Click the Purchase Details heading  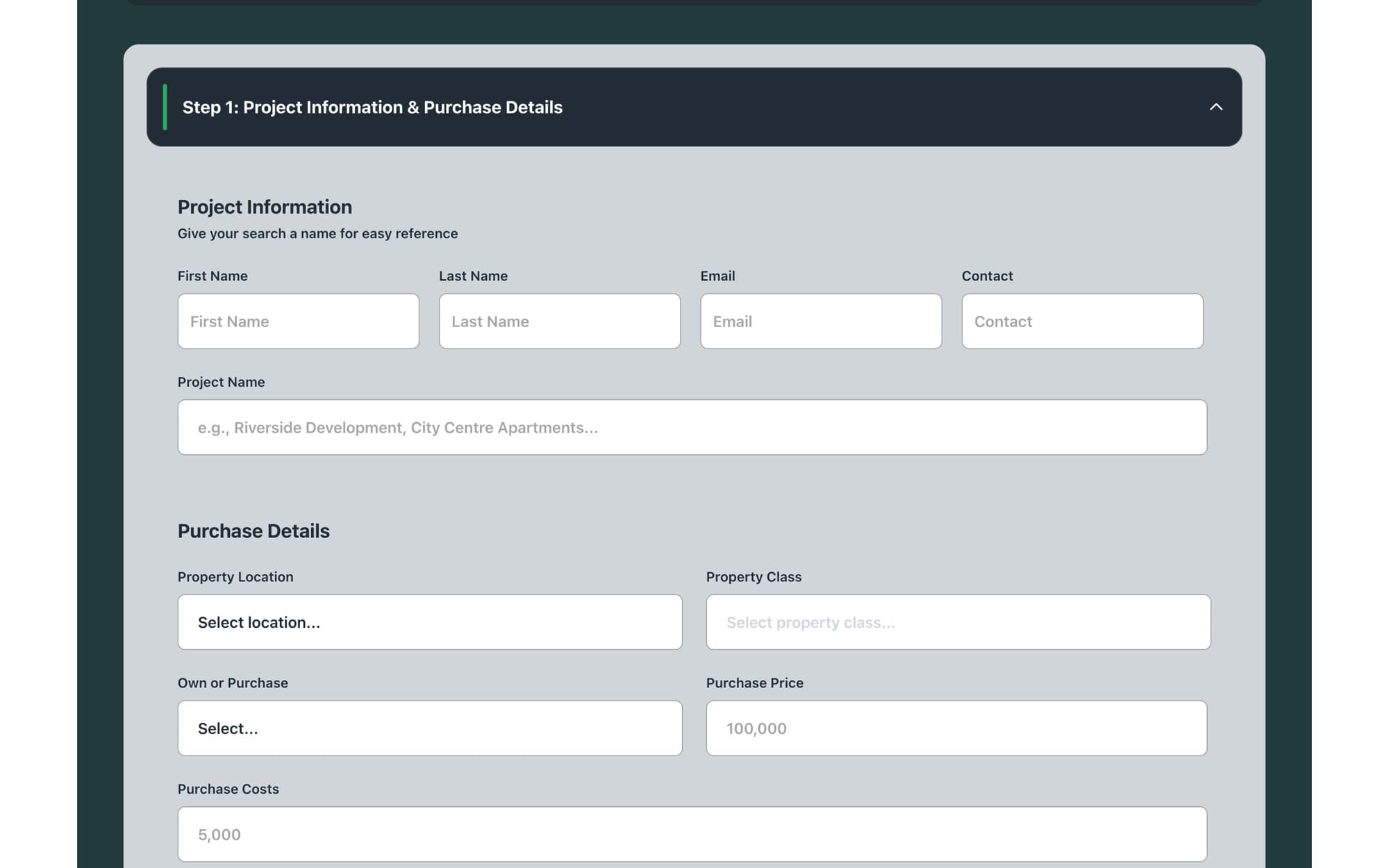253,531
